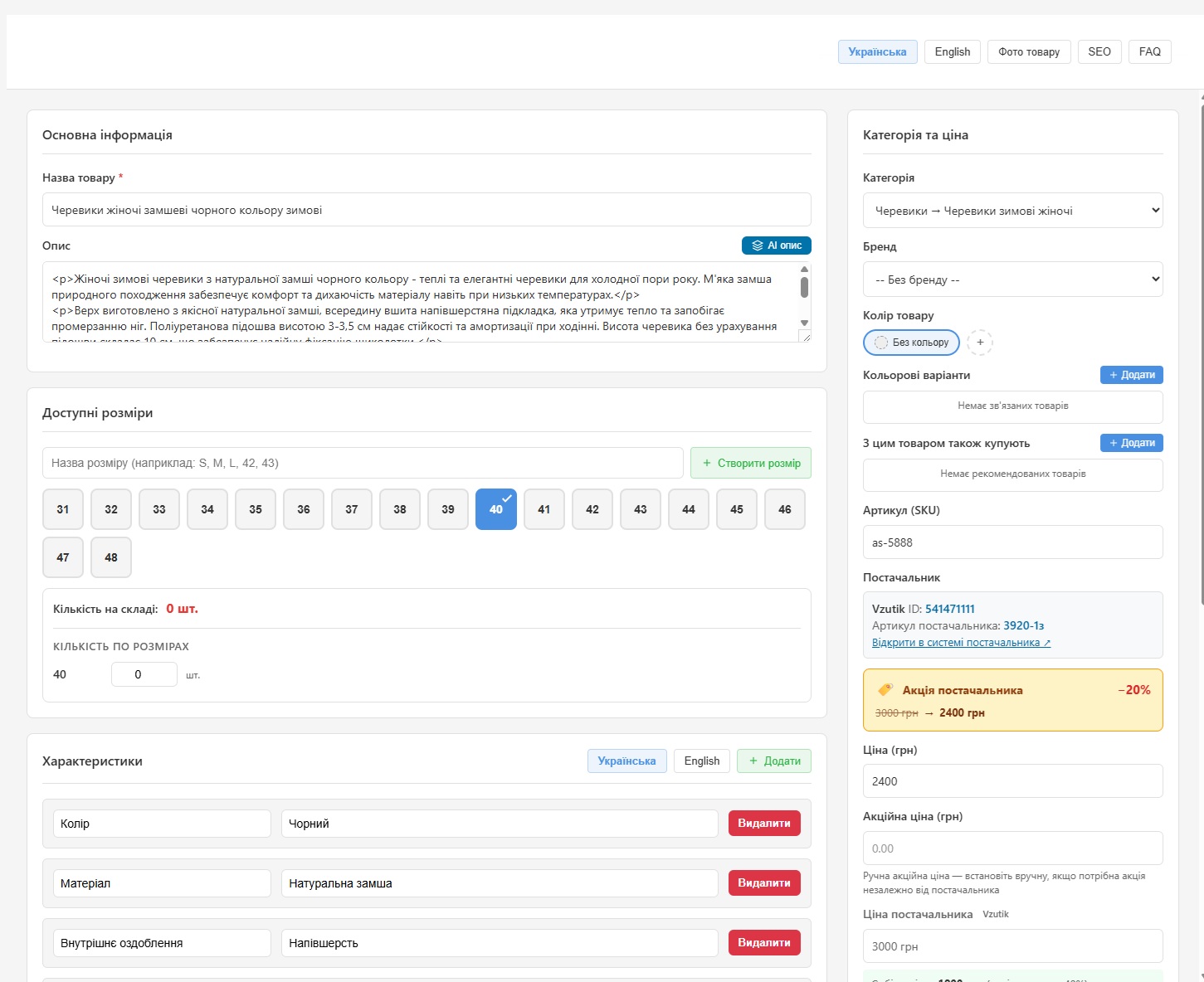
Task: Click plus Додати icon in Характеристики header
Action: click(x=753, y=761)
